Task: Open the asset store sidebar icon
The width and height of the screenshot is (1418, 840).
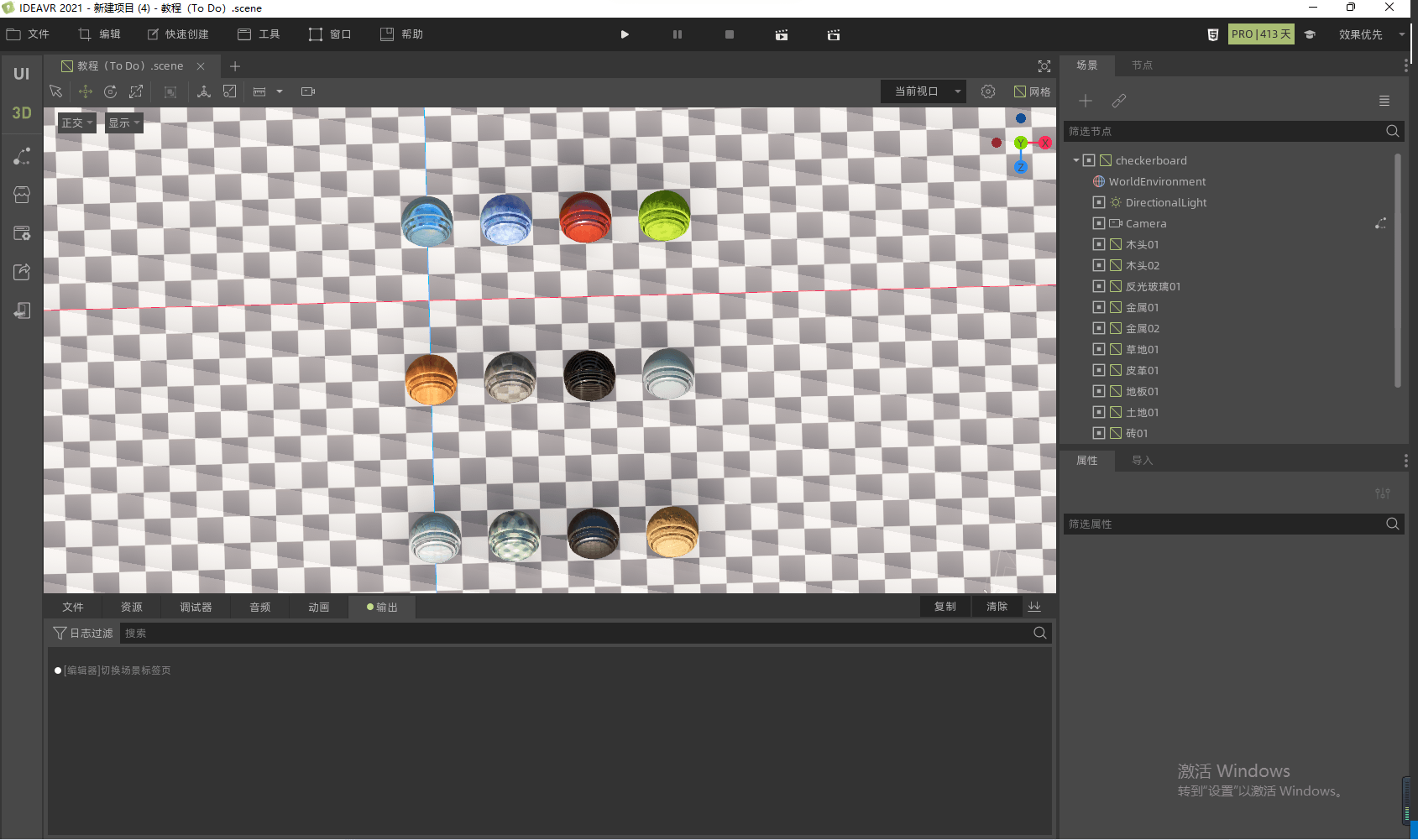Action: [x=22, y=195]
